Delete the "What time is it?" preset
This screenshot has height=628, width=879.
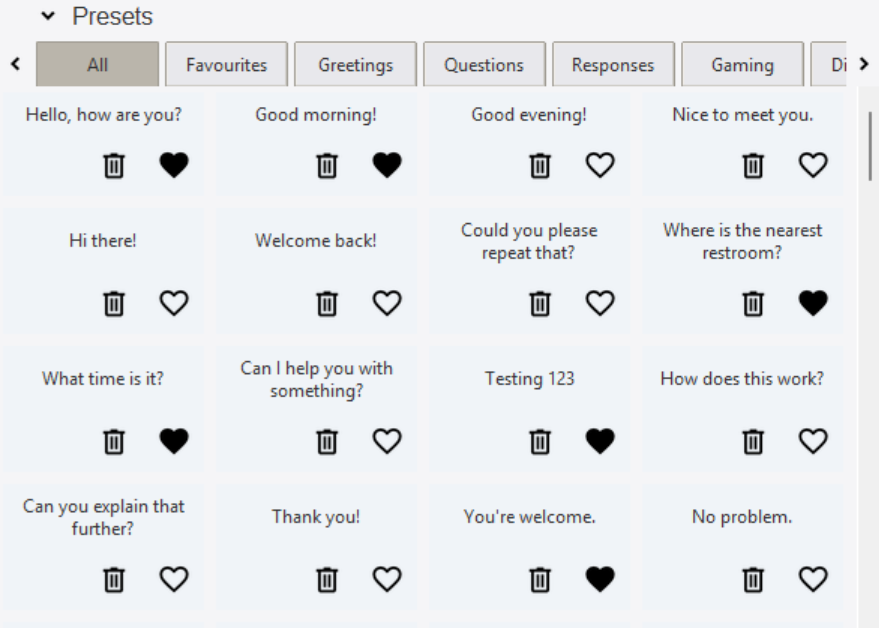(x=114, y=442)
